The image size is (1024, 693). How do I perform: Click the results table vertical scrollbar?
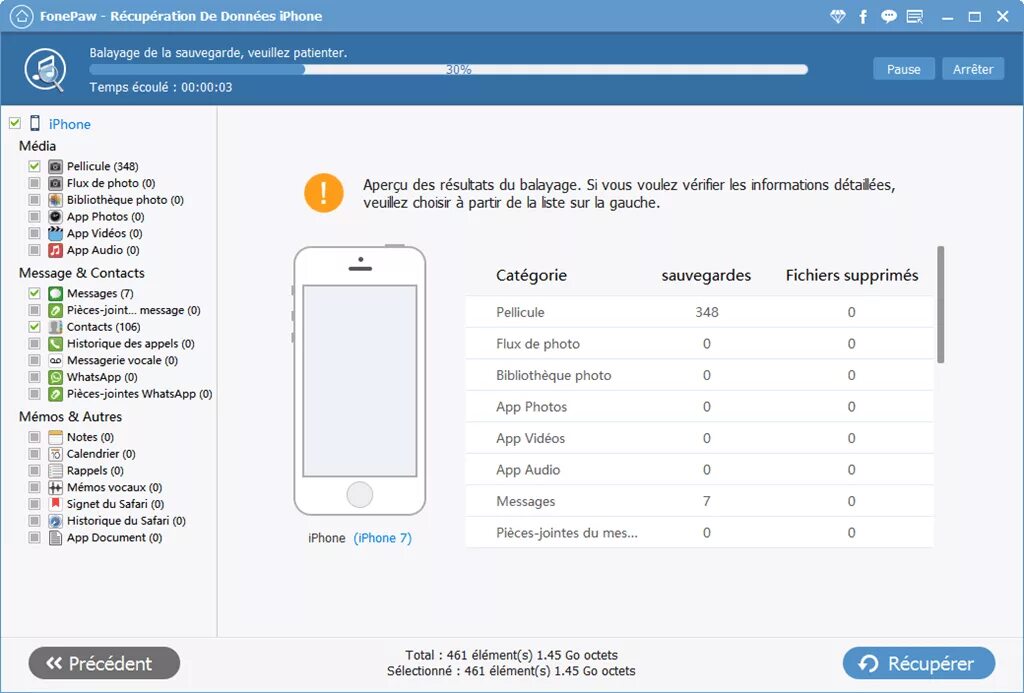pos(940,304)
